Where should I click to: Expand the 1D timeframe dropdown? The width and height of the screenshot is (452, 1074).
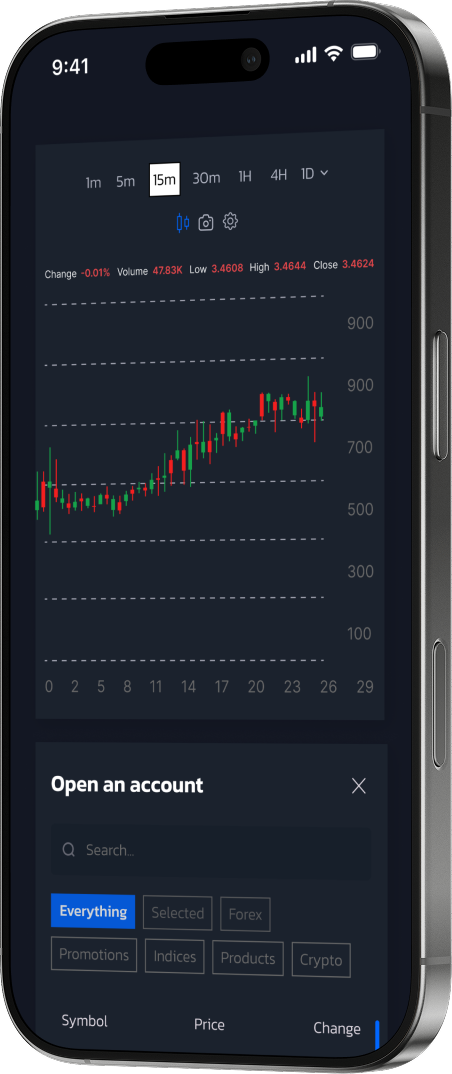click(x=314, y=174)
